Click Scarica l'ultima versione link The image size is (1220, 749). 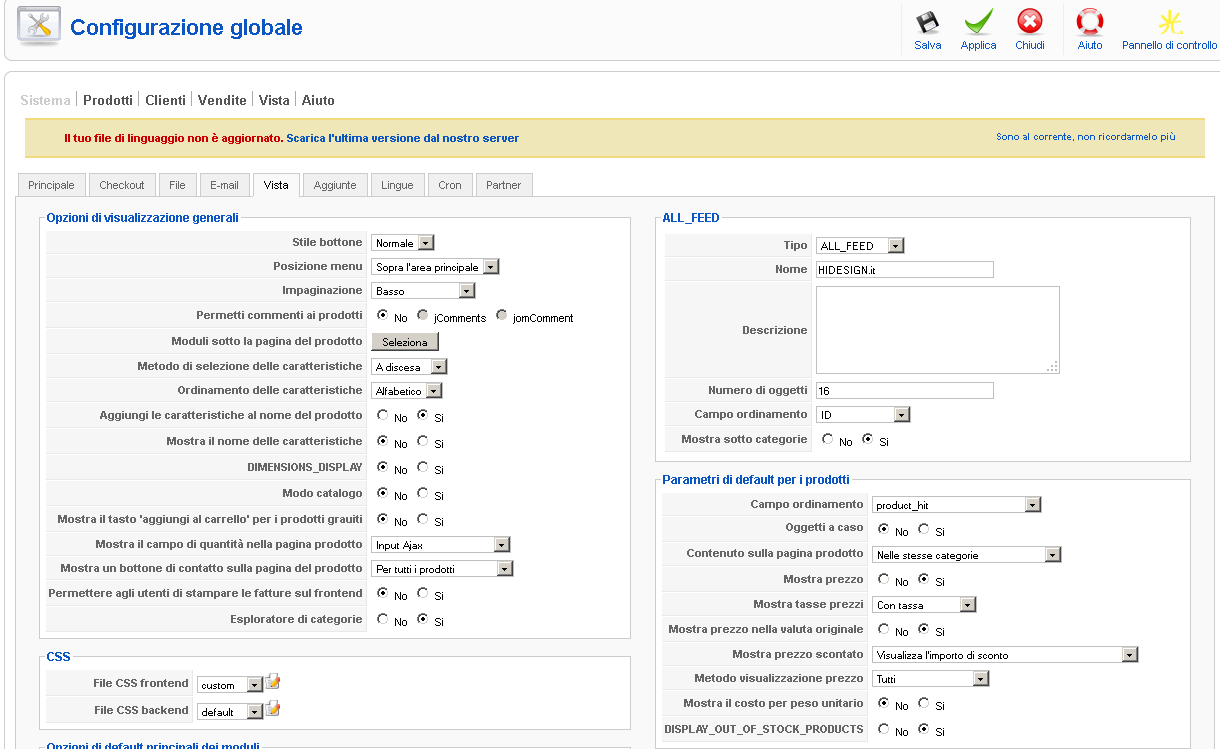403,138
